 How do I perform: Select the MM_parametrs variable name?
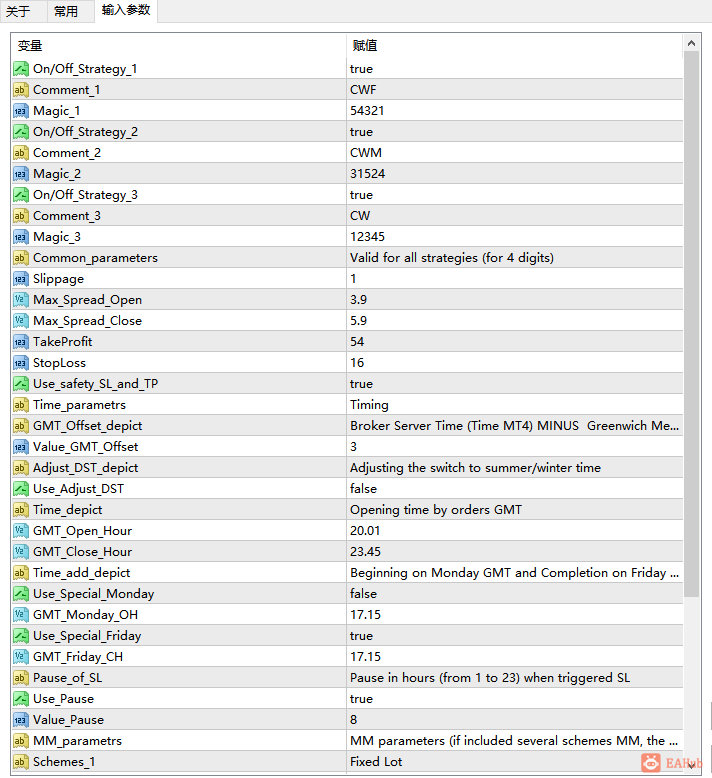click(x=77, y=741)
